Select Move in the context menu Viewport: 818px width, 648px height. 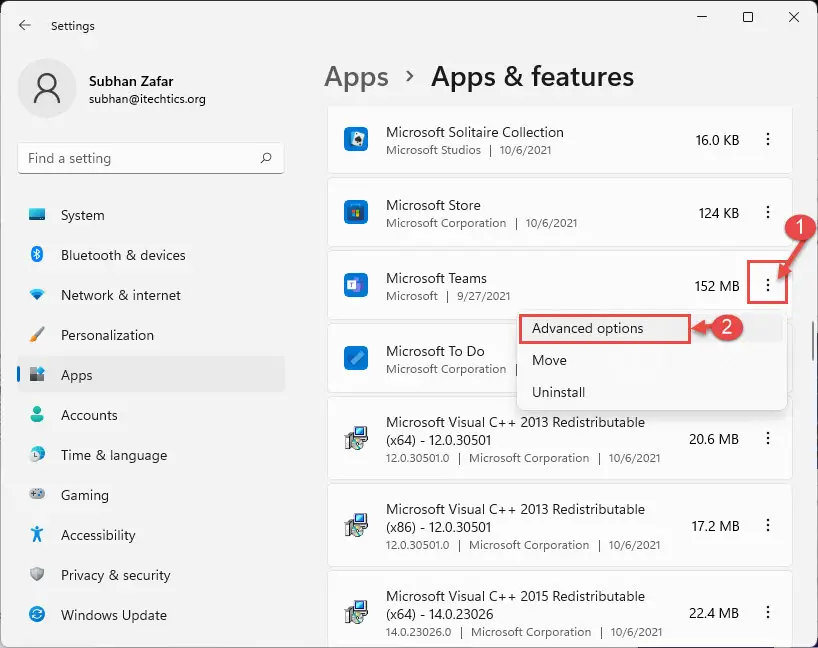pyautogui.click(x=652, y=360)
